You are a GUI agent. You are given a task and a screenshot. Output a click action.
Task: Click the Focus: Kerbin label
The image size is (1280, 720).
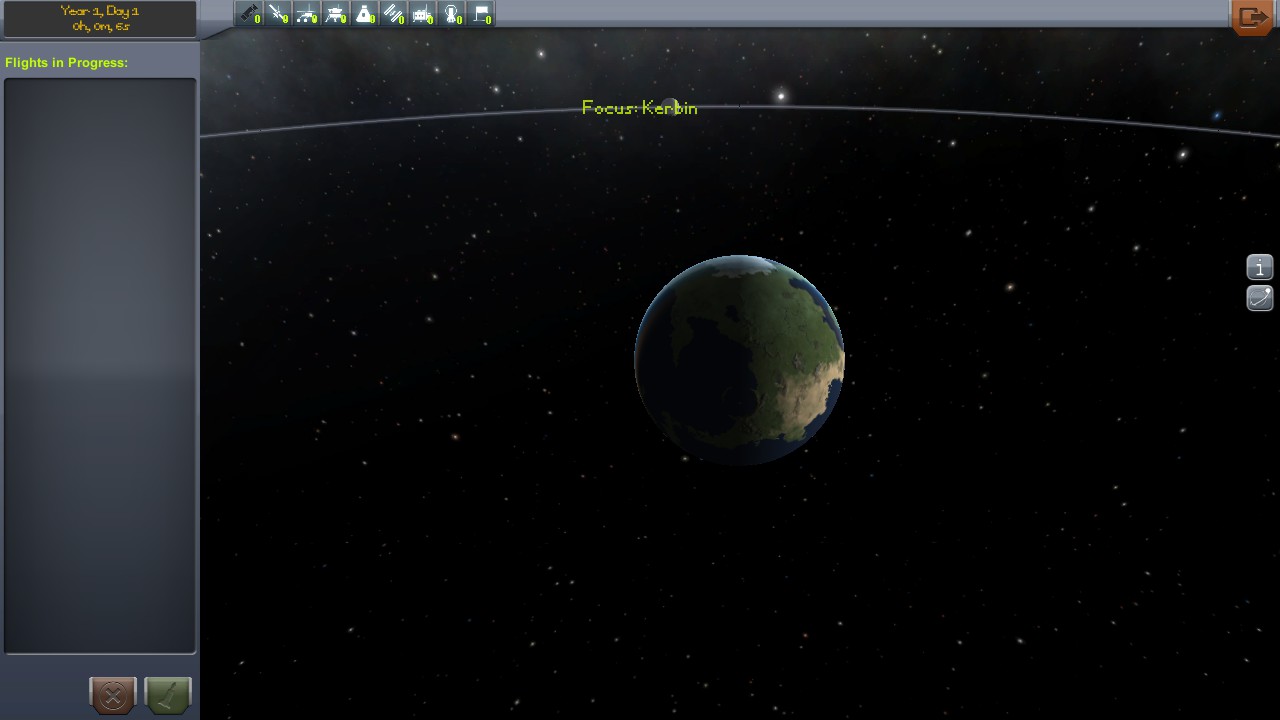(x=639, y=108)
